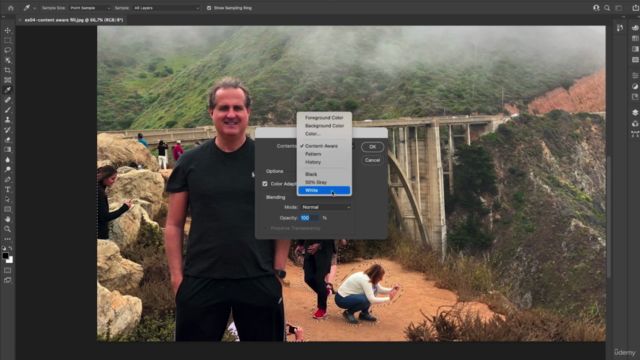Select the Zoom tool in the toolbox
Image resolution: width=640 pixels, height=360 pixels.
7,229
